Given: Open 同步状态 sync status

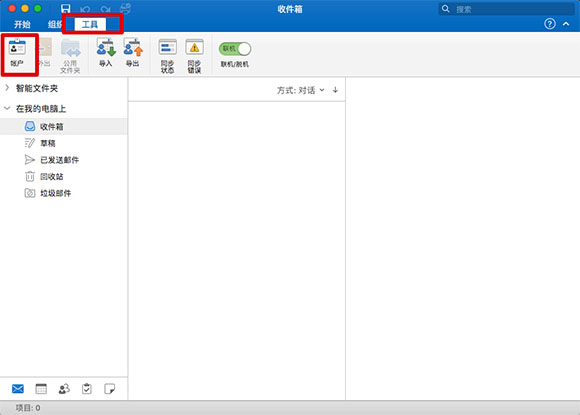Looking at the screenshot, I should pos(168,56).
